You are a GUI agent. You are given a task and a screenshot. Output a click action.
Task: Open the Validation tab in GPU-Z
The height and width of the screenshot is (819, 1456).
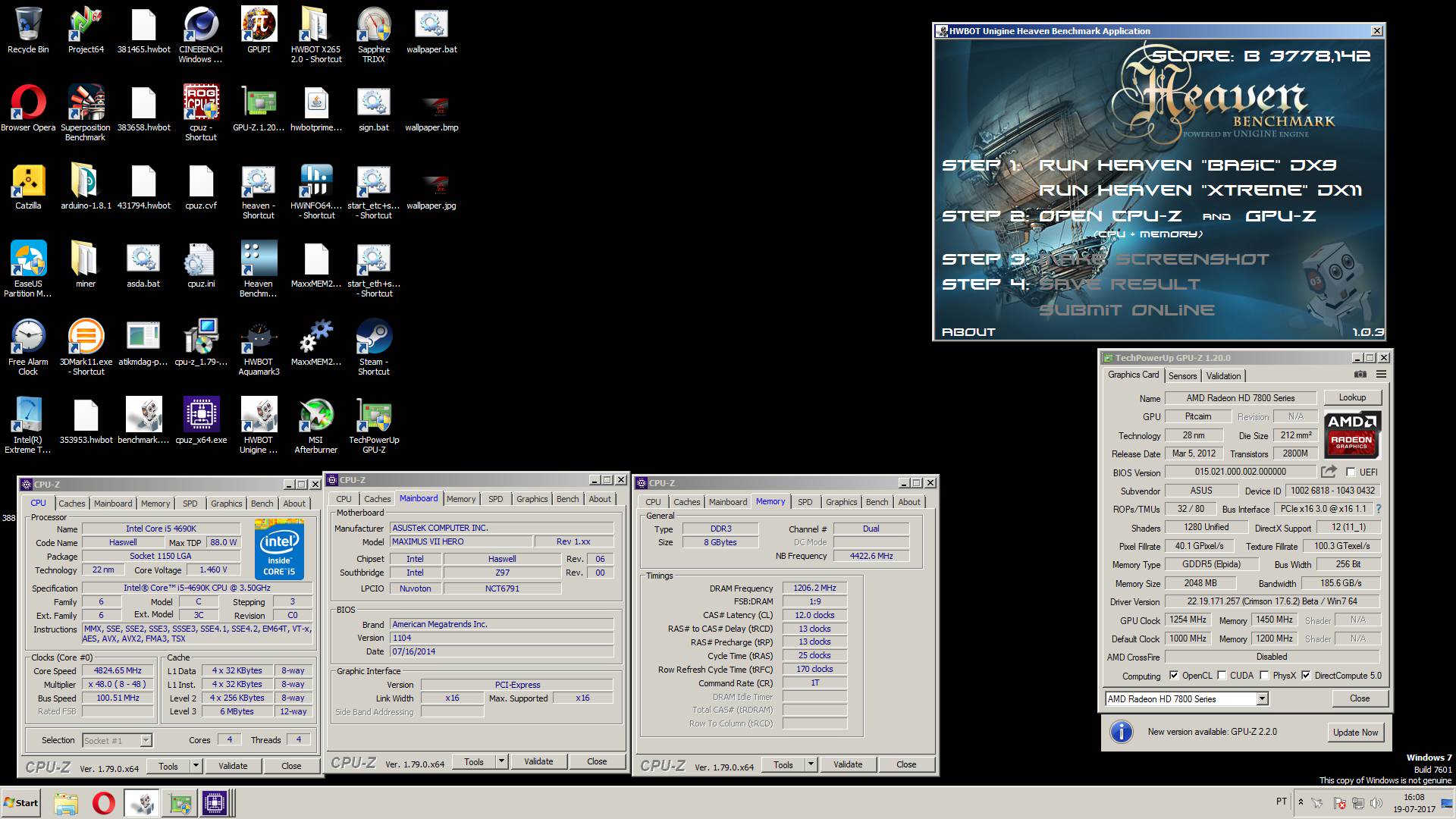pos(1223,375)
